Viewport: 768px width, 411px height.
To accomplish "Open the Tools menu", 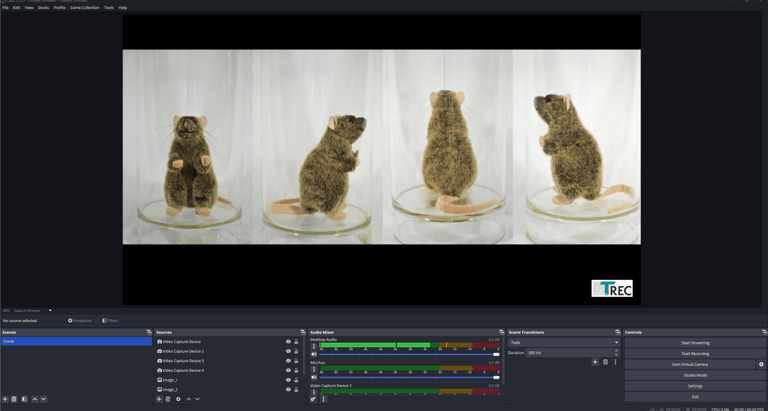I will [x=109, y=8].
